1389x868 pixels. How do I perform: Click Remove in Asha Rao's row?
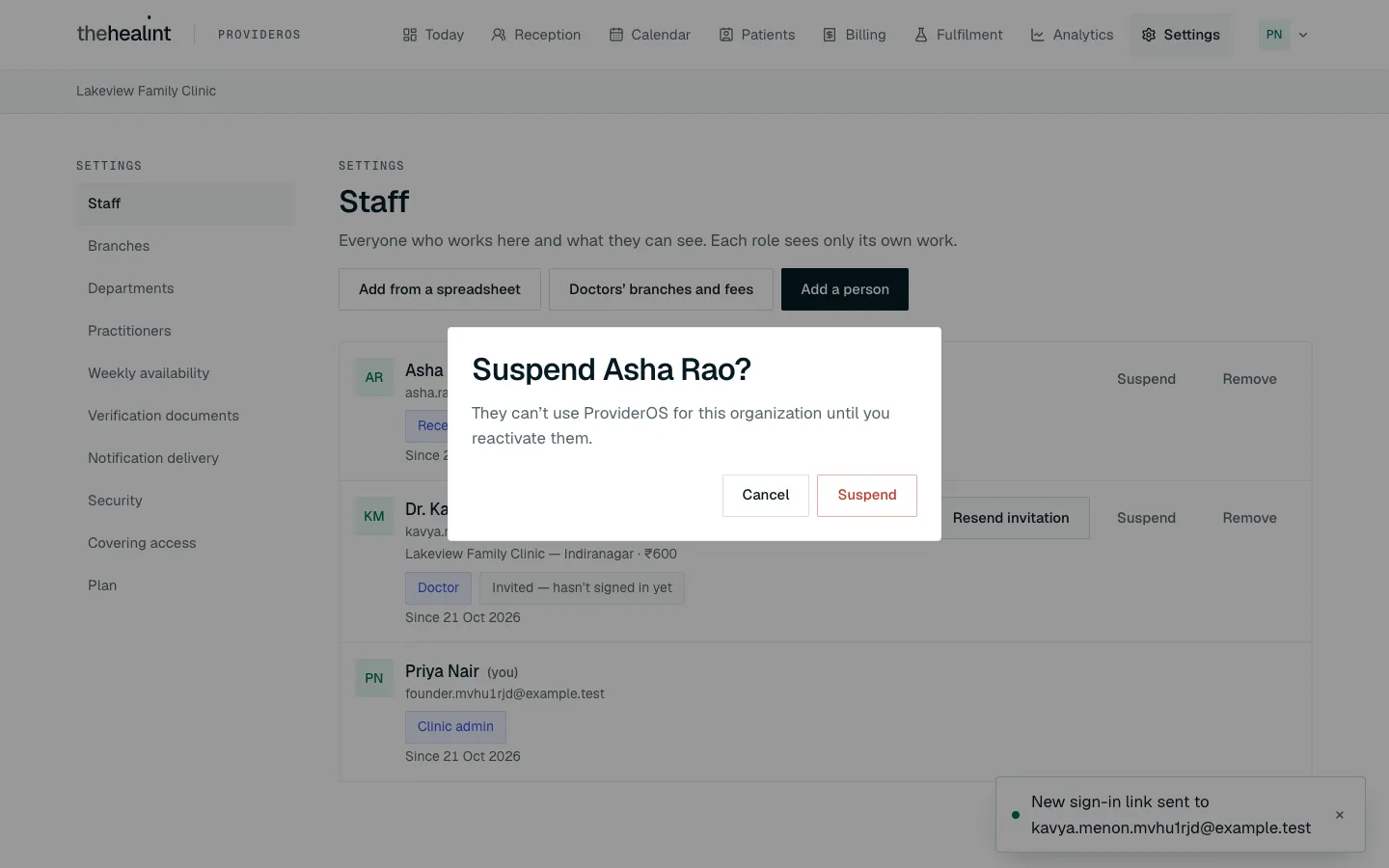tap(1250, 379)
